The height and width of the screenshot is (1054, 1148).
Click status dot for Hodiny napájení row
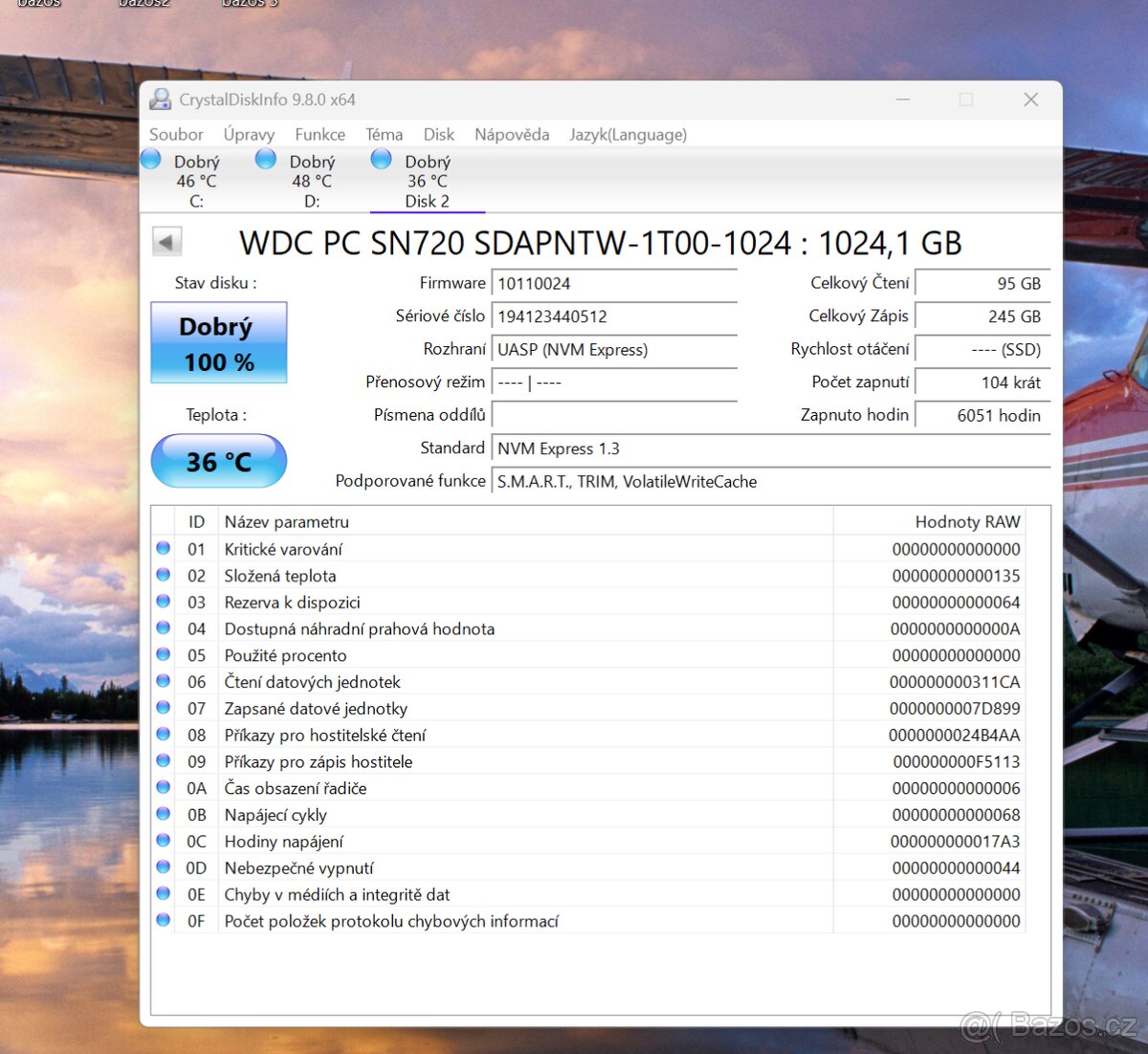pos(164,841)
